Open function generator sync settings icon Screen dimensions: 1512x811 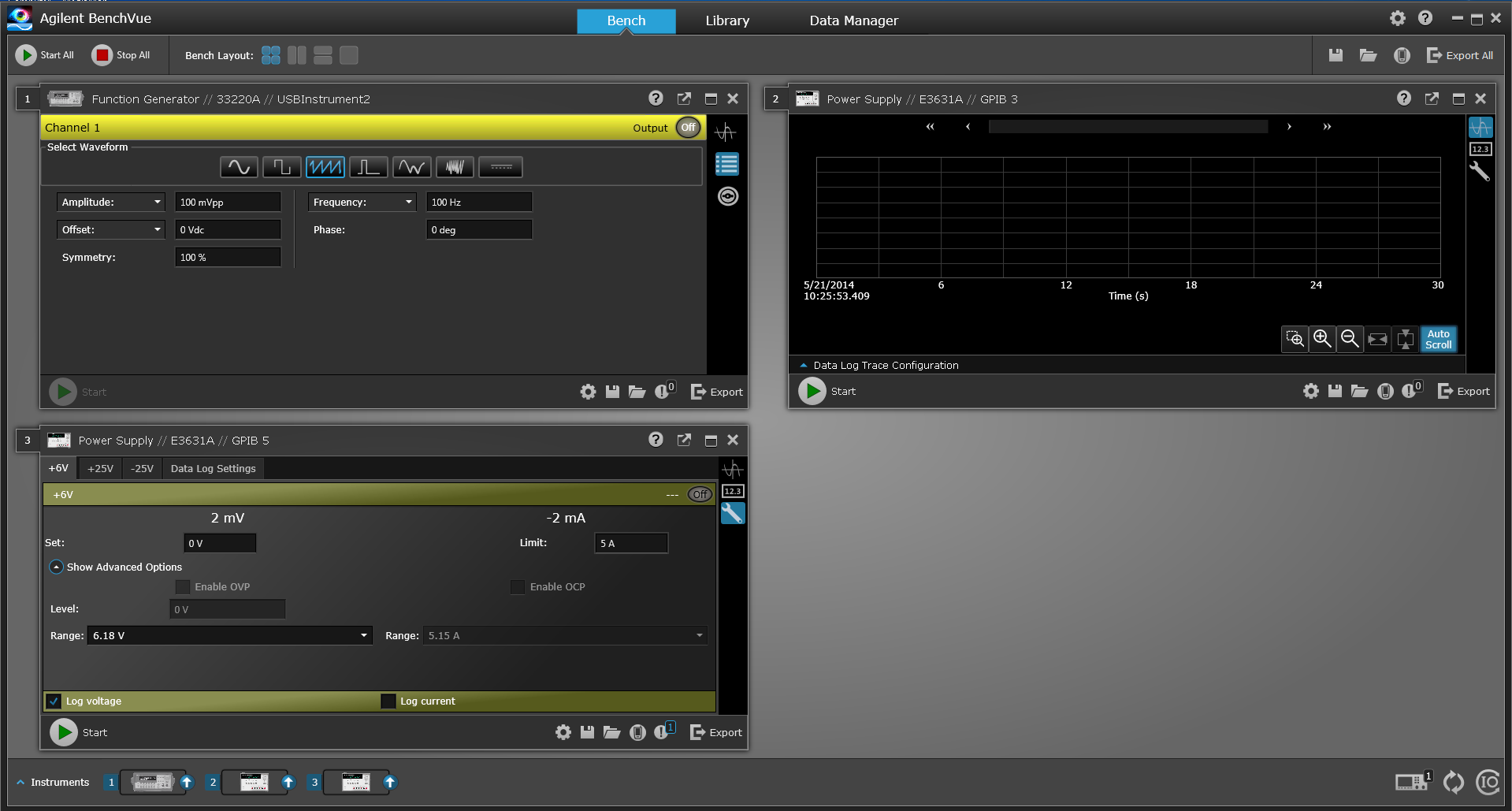click(728, 196)
